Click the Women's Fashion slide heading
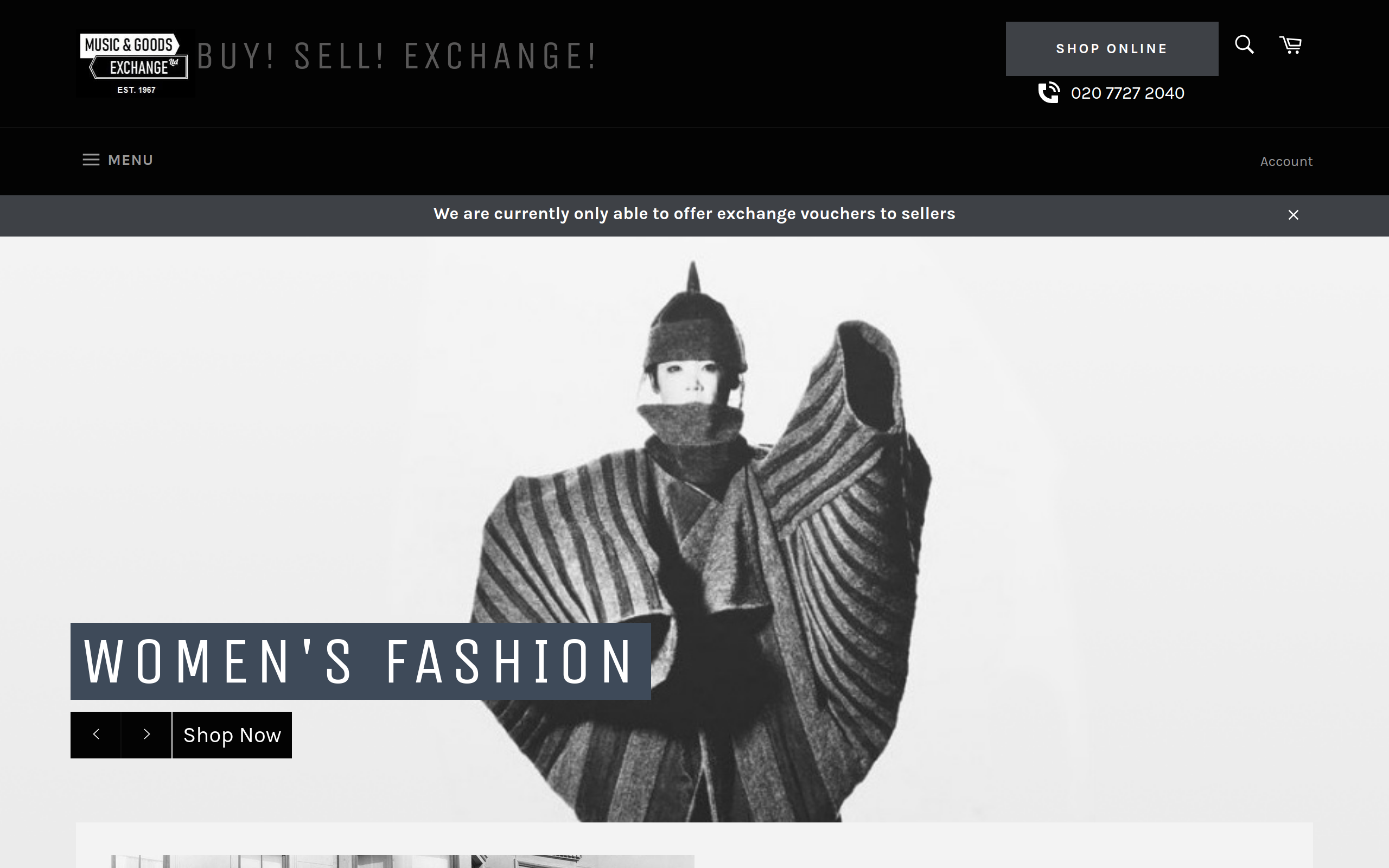This screenshot has width=1389, height=868. [x=360, y=661]
